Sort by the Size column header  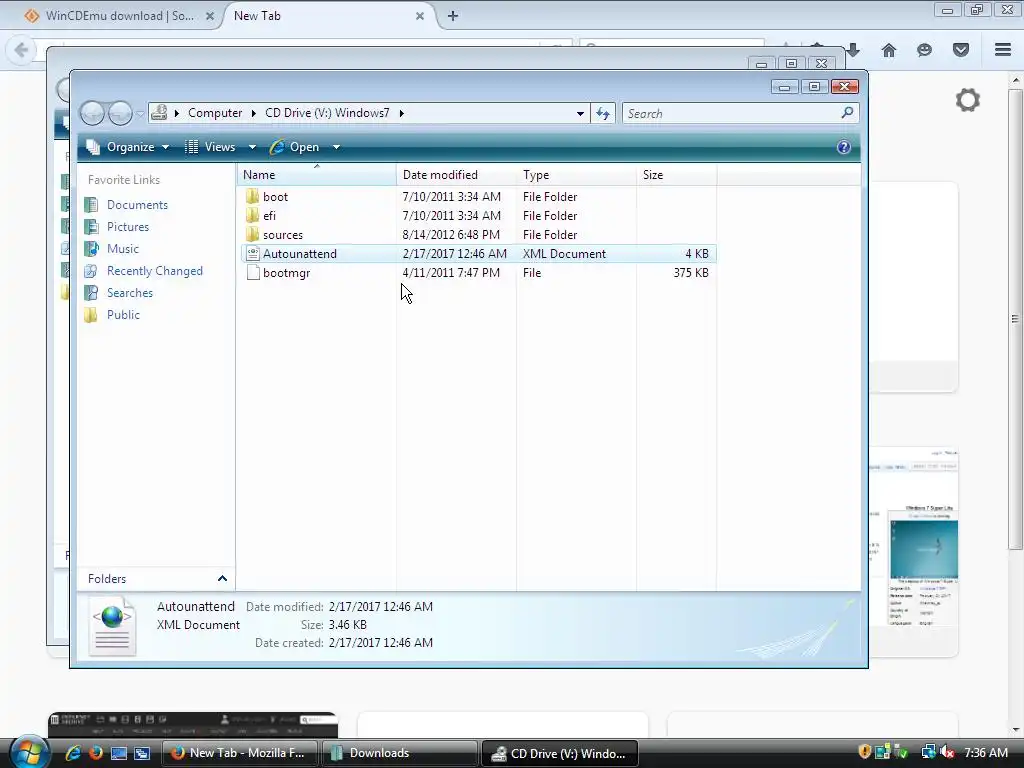(x=677, y=174)
